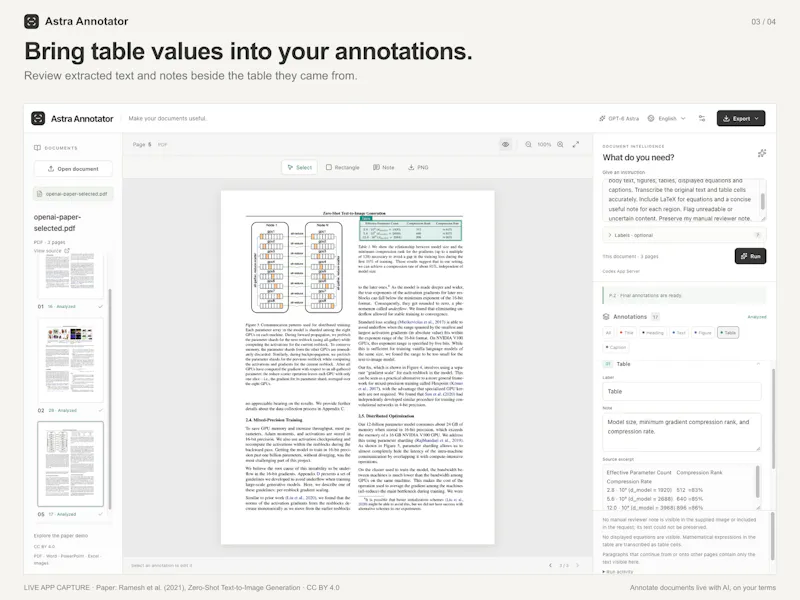Go to the next page arrow
800x600 pixels.
(x=578, y=565)
